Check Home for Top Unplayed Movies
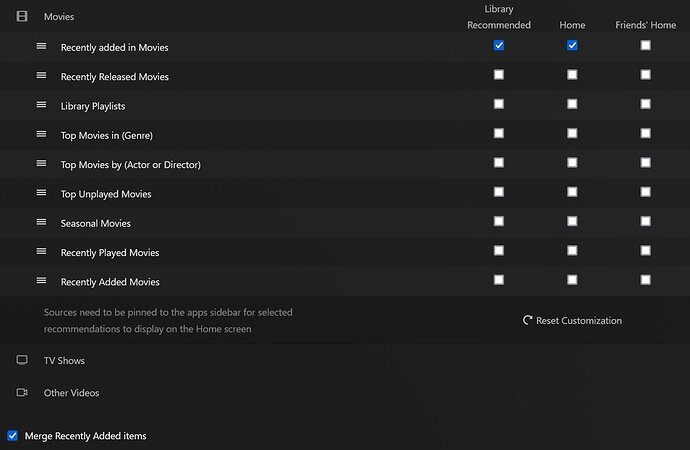This screenshot has width=690, height=450. (x=572, y=192)
